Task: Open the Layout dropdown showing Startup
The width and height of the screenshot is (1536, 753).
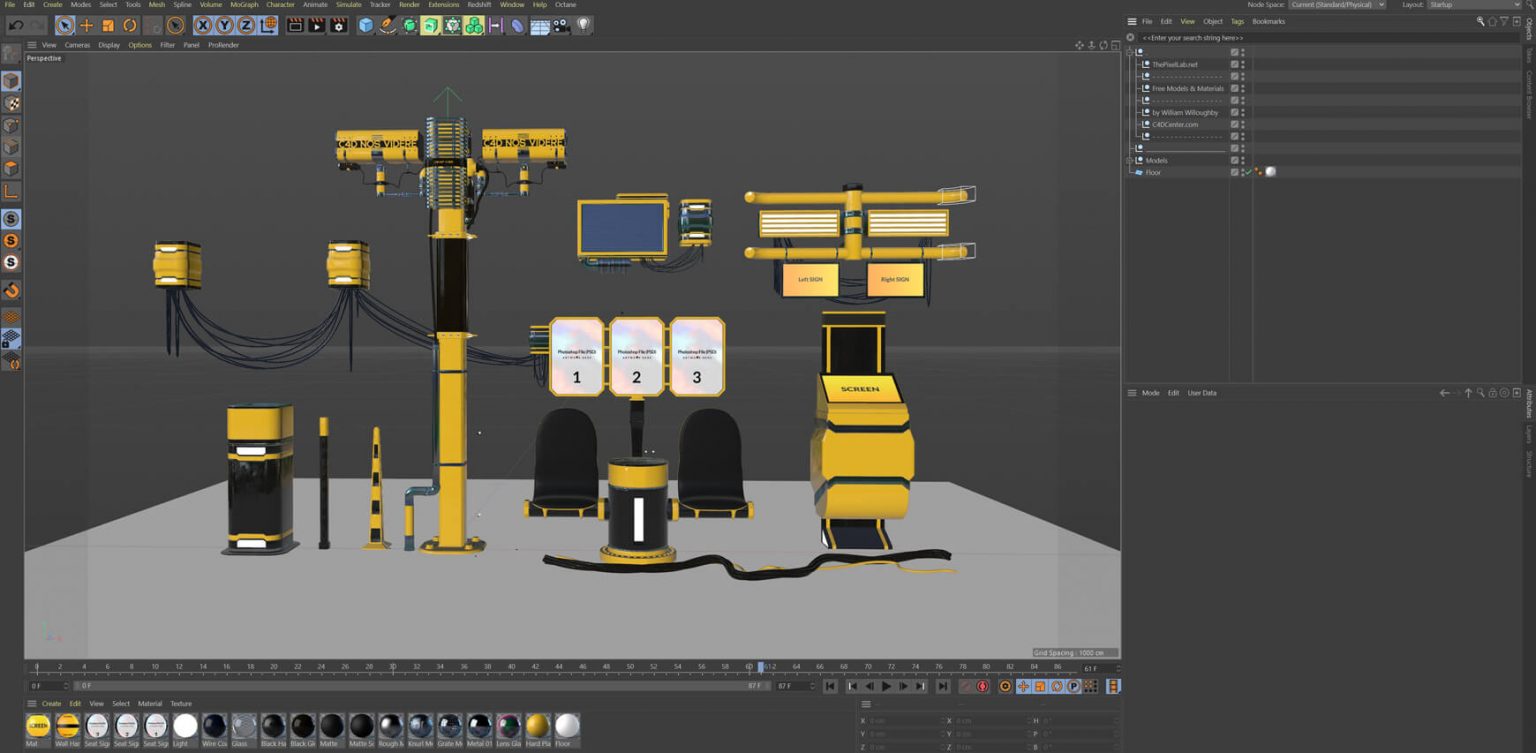Action: coord(1474,5)
